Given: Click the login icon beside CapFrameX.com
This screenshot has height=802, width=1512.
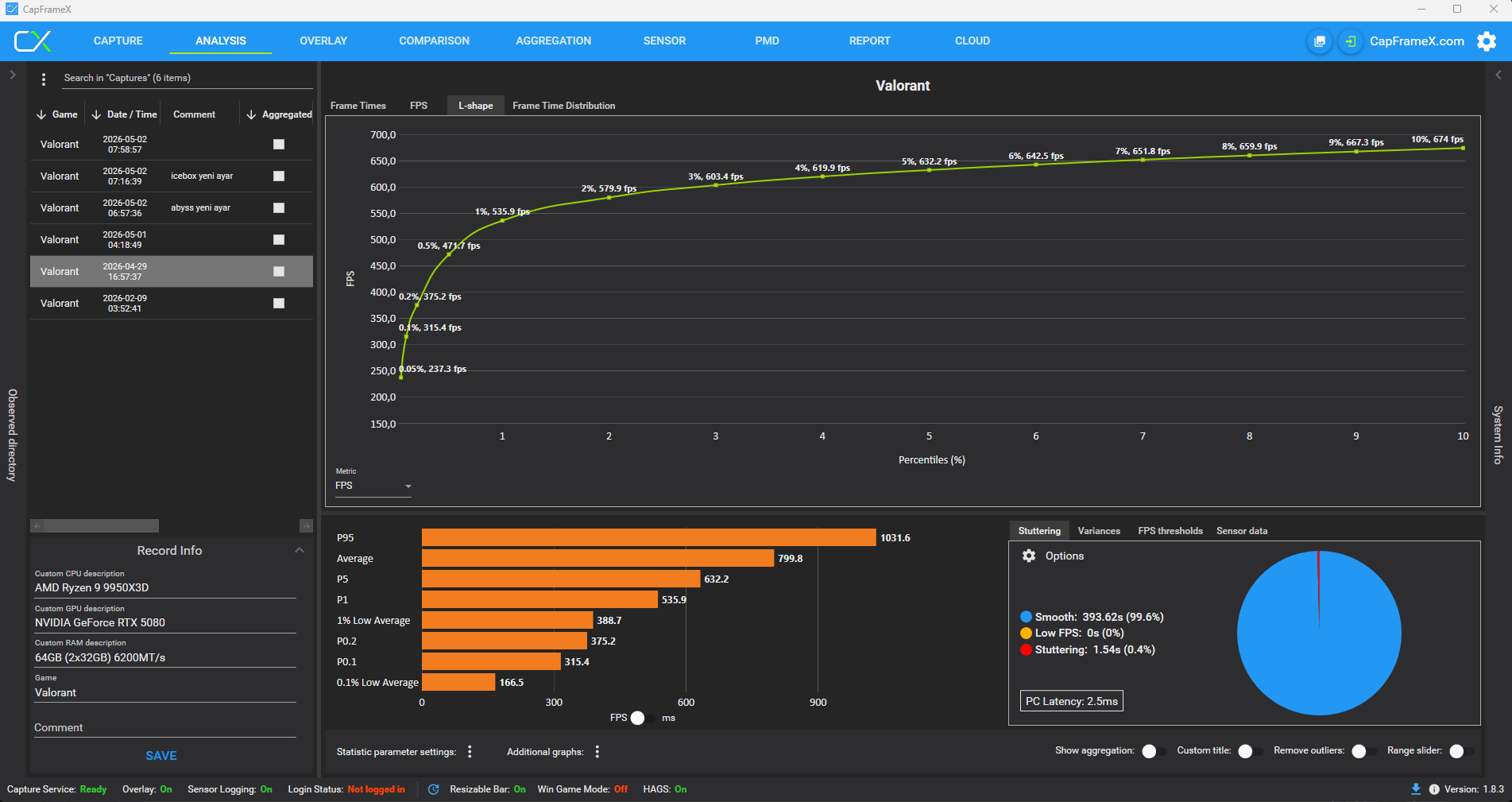Looking at the screenshot, I should (1350, 41).
